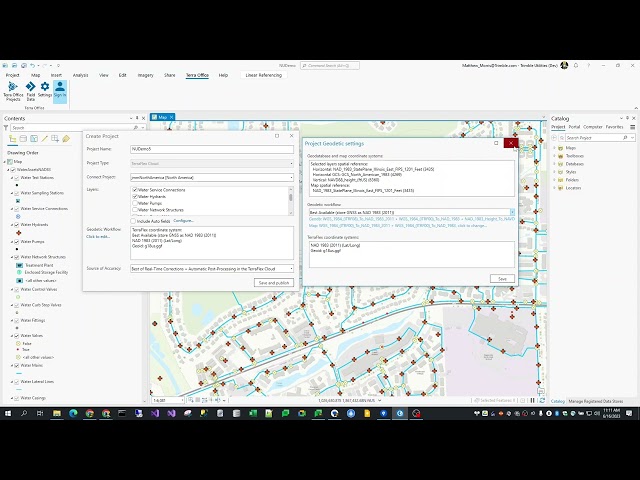The image size is (640, 480).
Task: Switch to the Linear Referencing tab
Action: (x=264, y=75)
